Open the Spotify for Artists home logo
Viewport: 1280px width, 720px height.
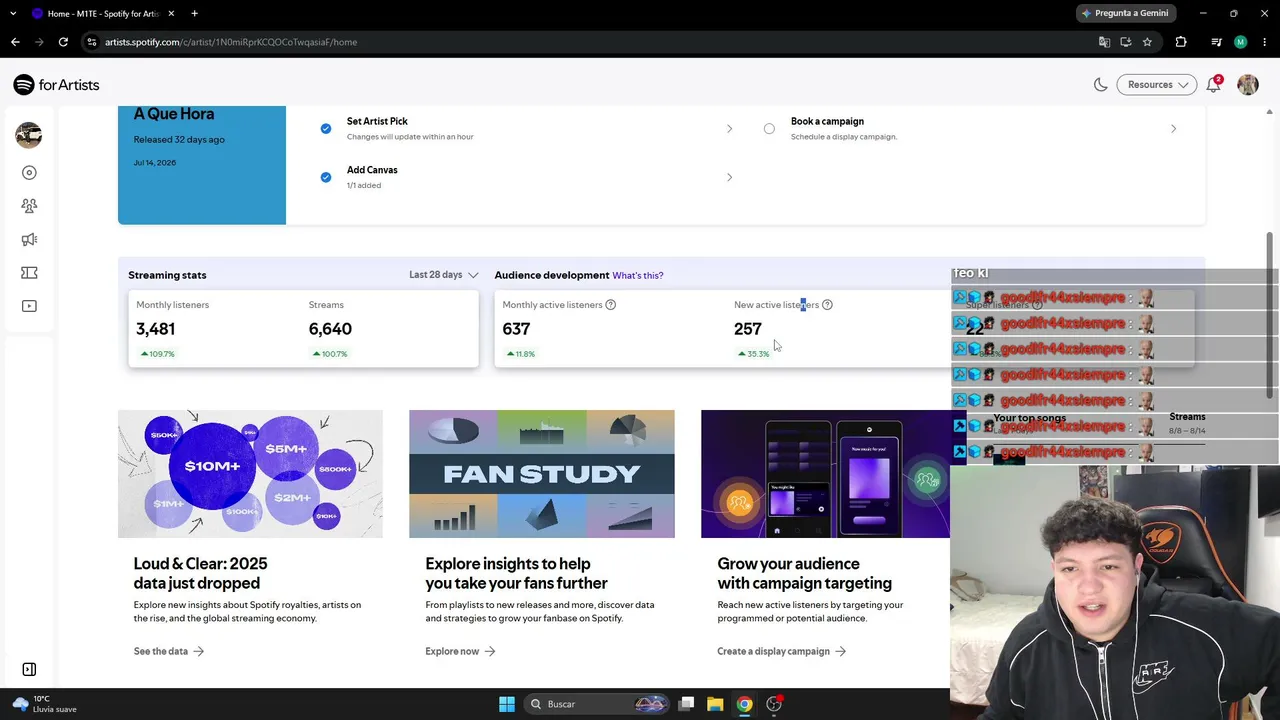click(56, 85)
